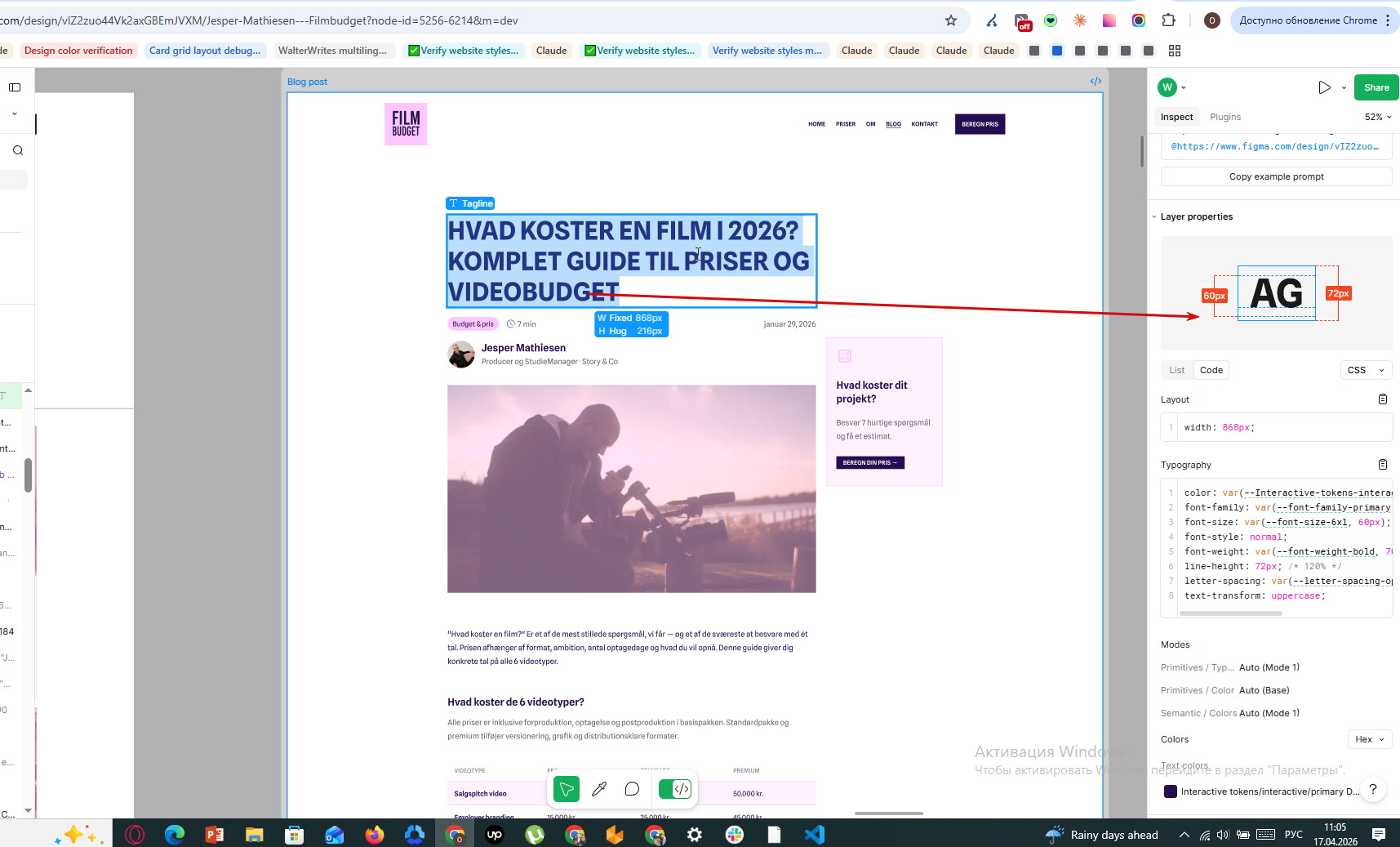
Task: Open the Hex color format dropdown
Action: [x=1369, y=739]
